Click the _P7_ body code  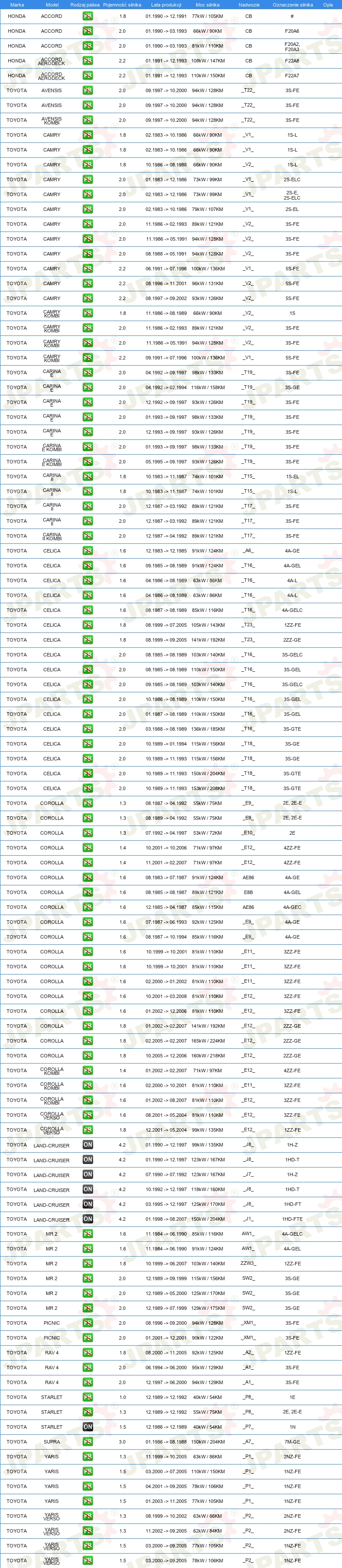click(248, 1427)
